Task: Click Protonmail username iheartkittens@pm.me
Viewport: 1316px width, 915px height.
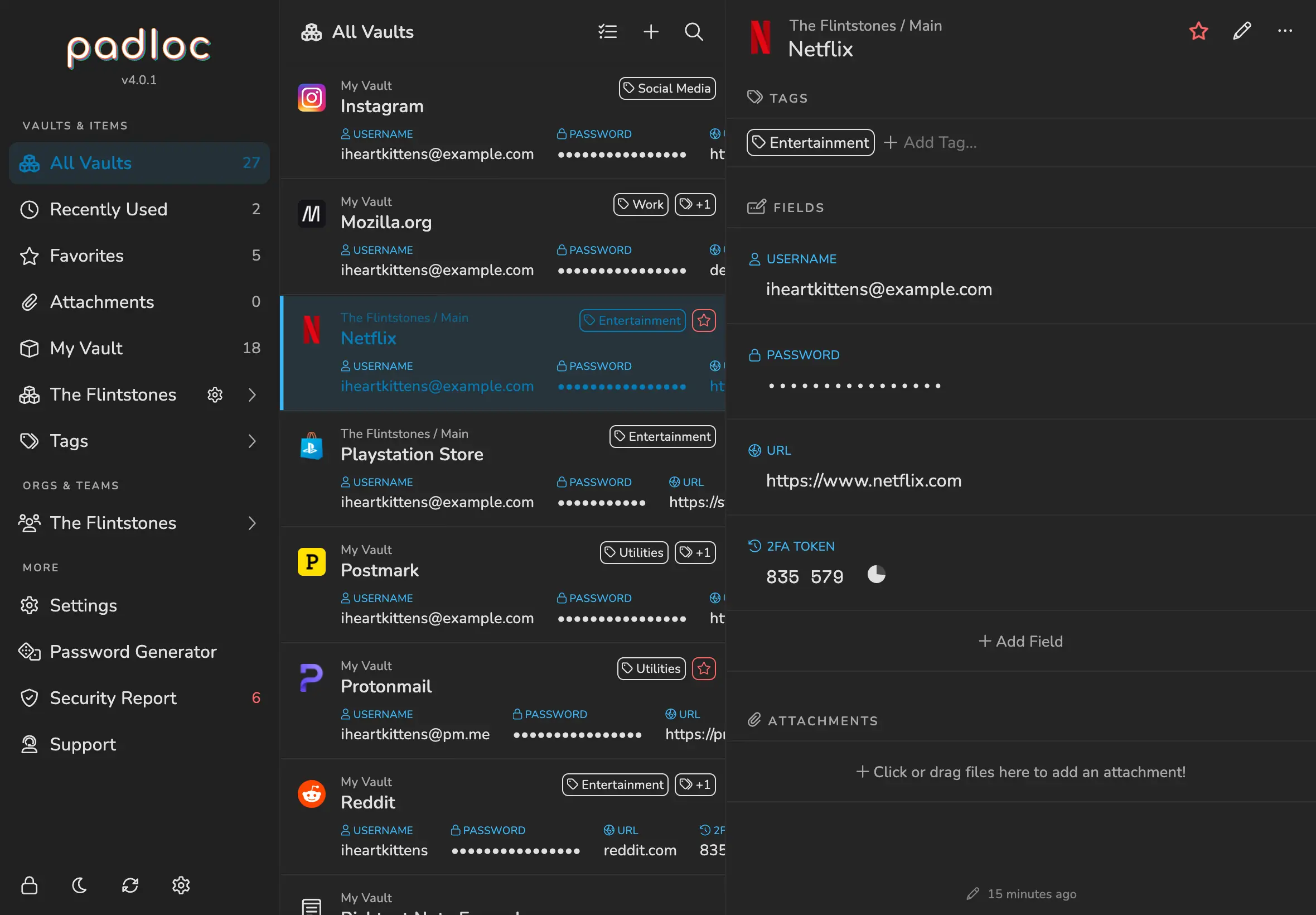Action: (x=415, y=734)
